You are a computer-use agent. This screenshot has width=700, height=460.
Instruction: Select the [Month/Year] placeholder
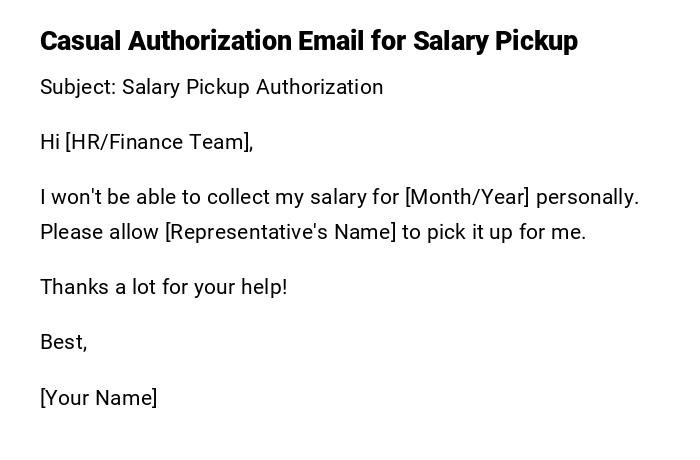click(467, 197)
